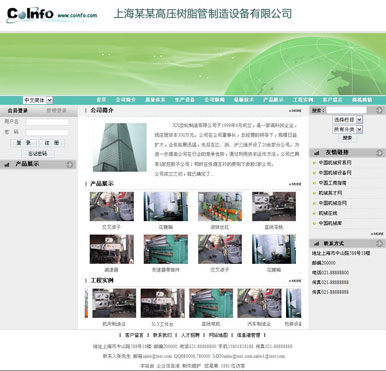Click the 忘记密码 button
Image resolution: width=386 pixels, height=371 pixels.
tap(37, 154)
